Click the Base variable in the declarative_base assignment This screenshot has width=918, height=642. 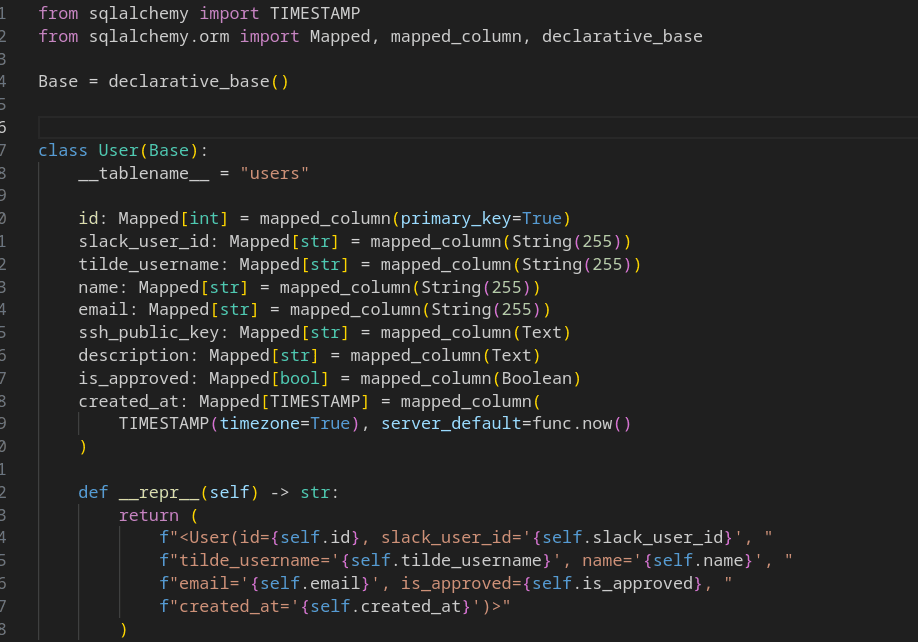point(58,81)
